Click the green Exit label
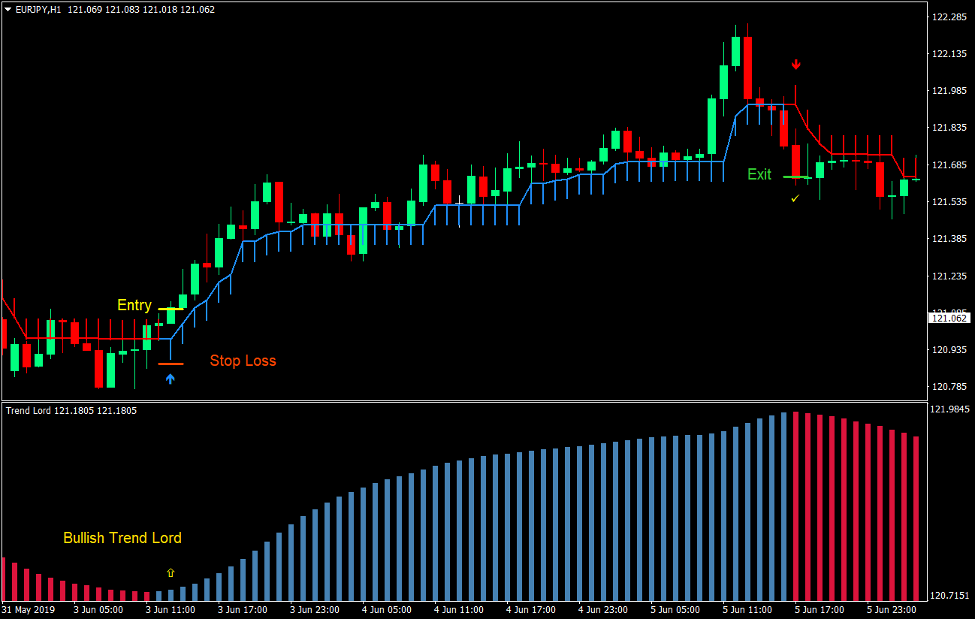This screenshot has width=977, height=620. tap(758, 175)
